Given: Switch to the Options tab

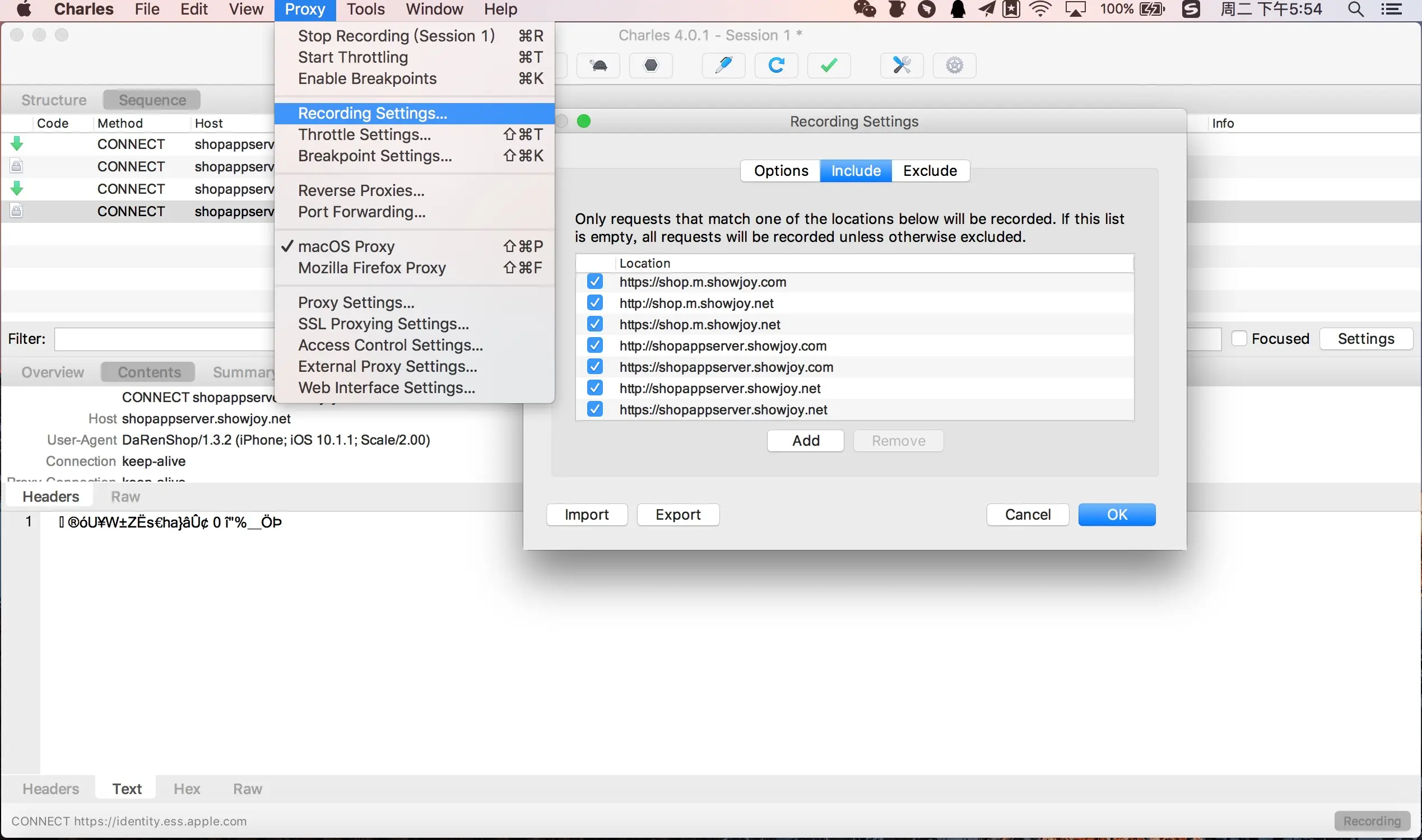Looking at the screenshot, I should click(780, 171).
